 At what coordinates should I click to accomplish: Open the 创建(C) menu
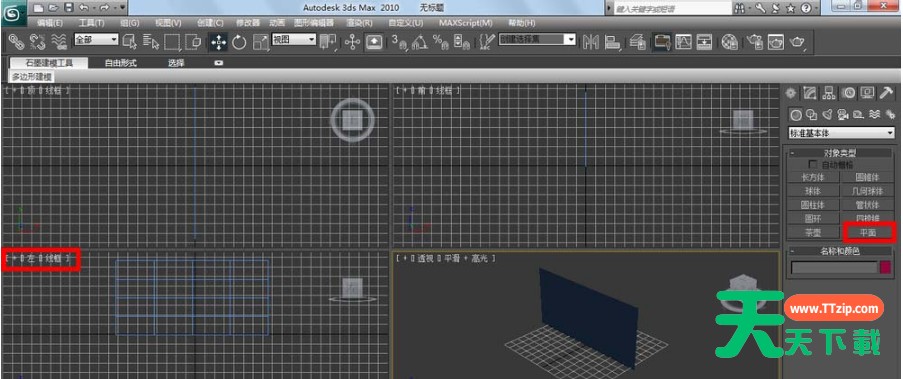pos(210,23)
